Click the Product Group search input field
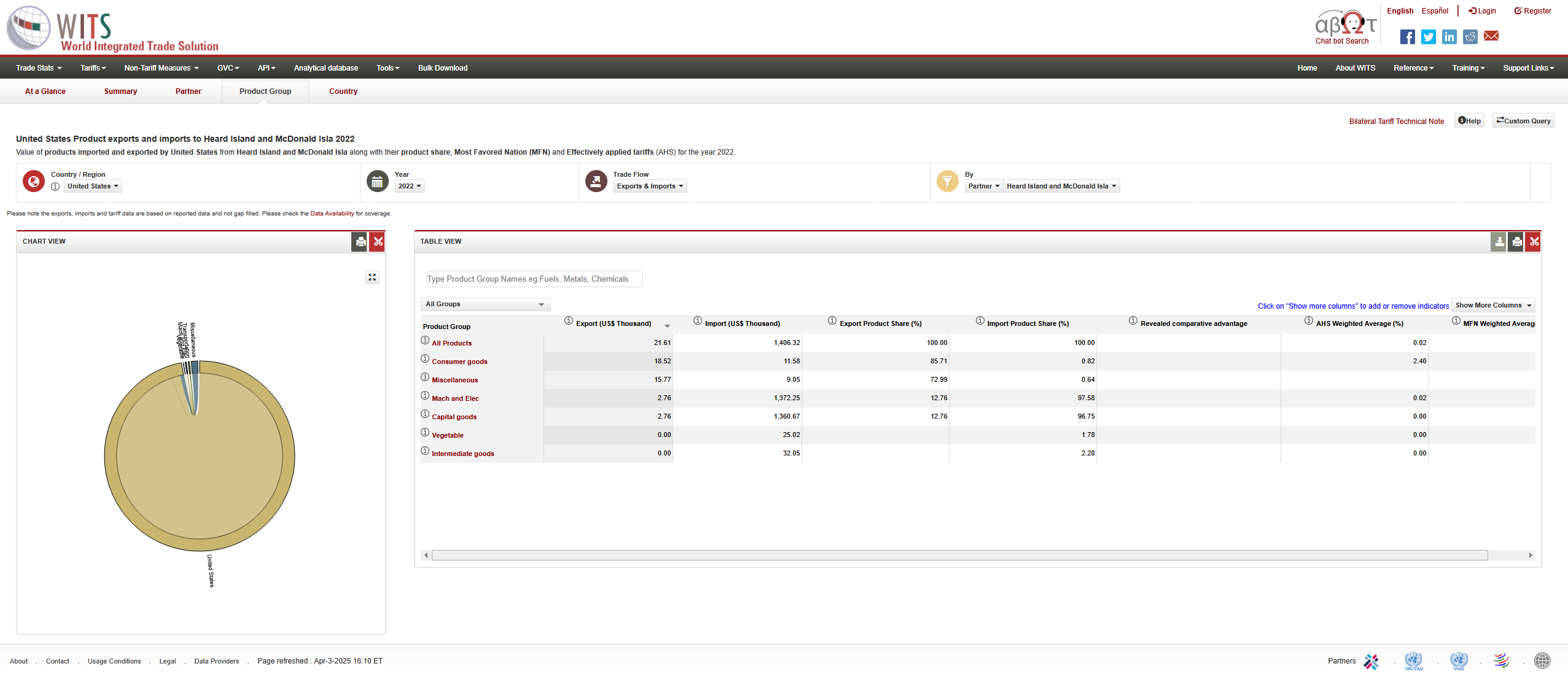Screen dimensions: 1568x685 tap(534, 279)
